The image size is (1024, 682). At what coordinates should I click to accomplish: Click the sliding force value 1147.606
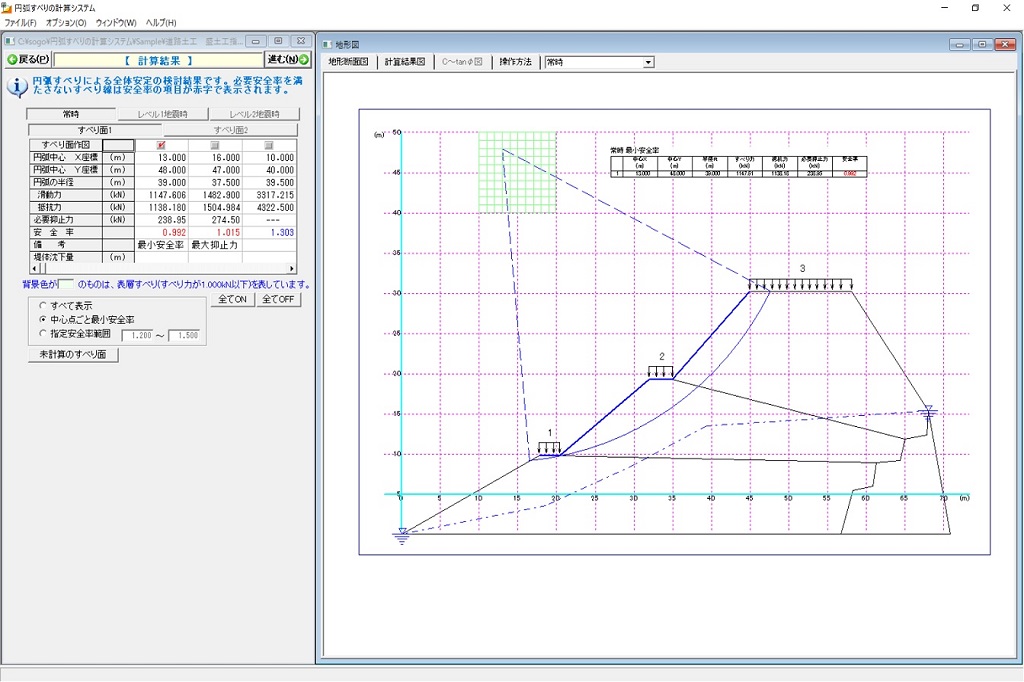[x=167, y=195]
